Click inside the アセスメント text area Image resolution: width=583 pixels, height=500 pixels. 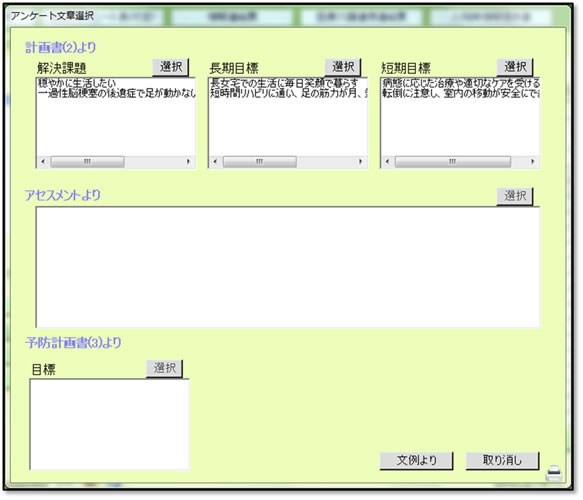288,267
